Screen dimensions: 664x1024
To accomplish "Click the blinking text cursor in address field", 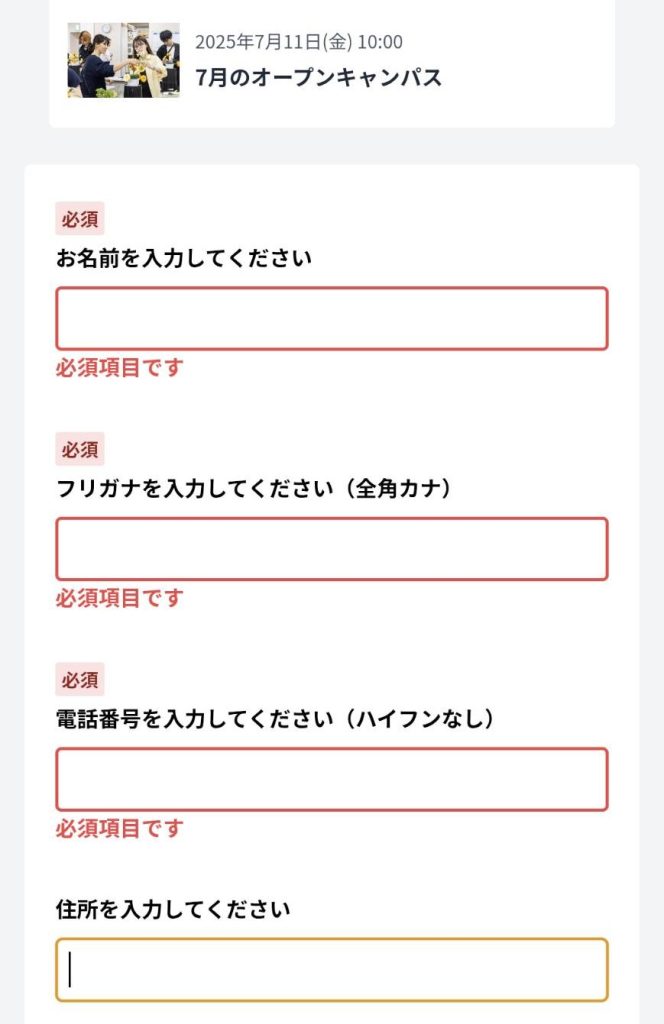I will click(x=70, y=970).
